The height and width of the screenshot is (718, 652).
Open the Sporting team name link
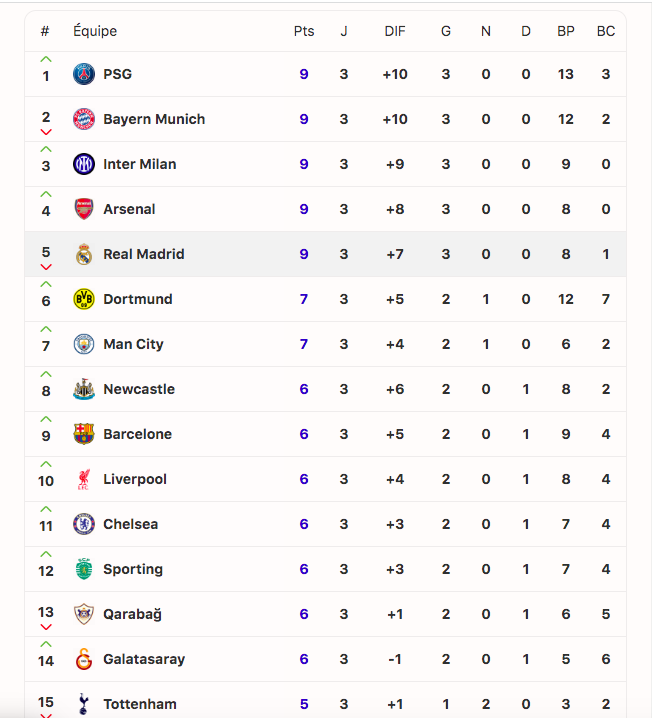pos(132,569)
